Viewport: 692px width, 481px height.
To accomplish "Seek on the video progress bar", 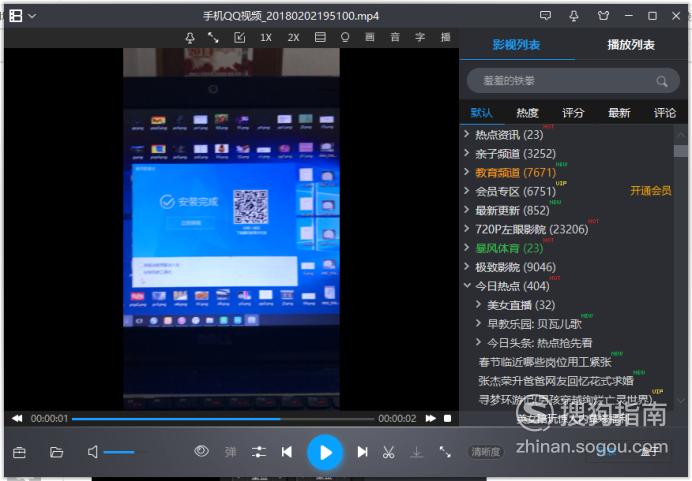I will coord(223,419).
